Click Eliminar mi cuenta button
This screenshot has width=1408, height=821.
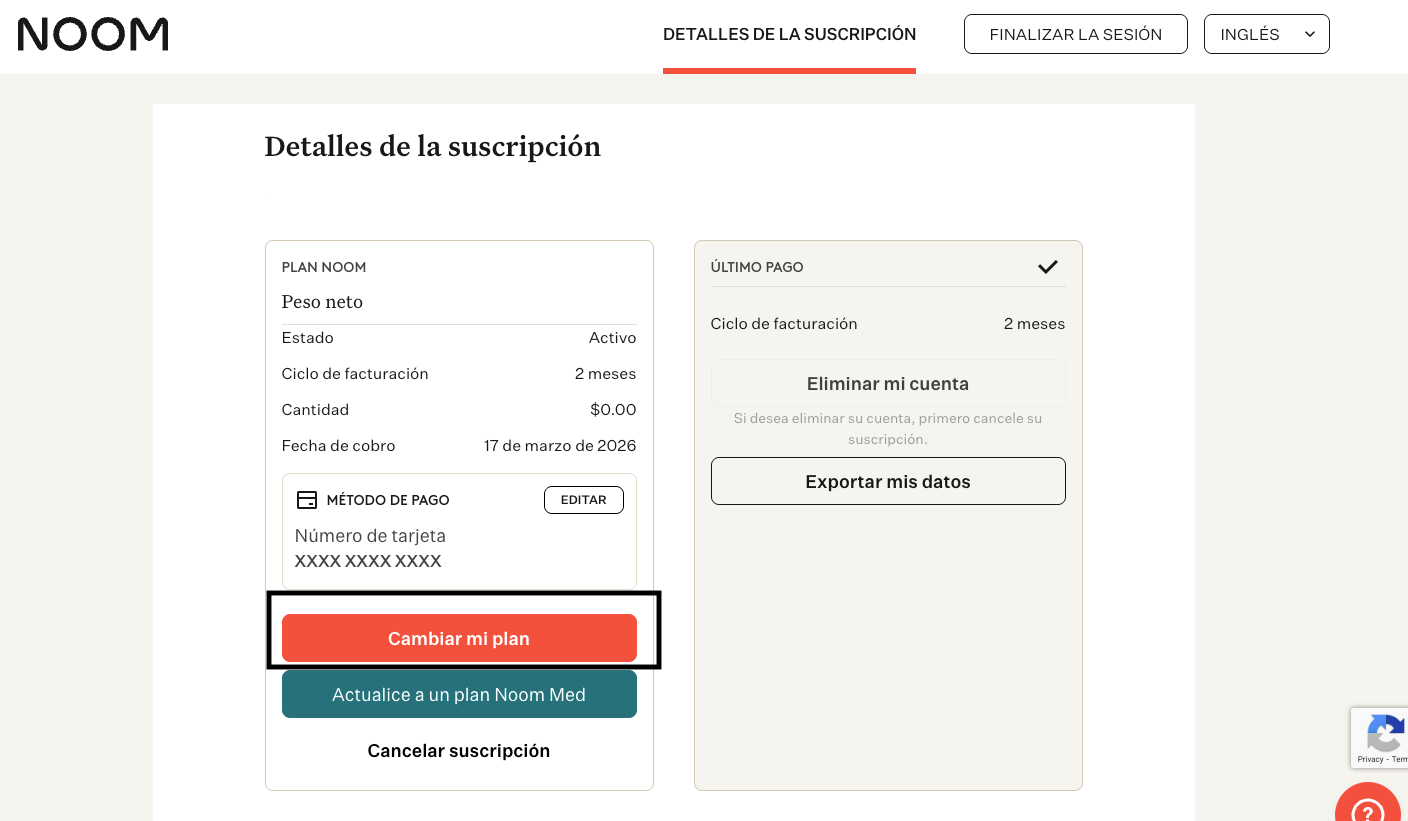pos(888,384)
